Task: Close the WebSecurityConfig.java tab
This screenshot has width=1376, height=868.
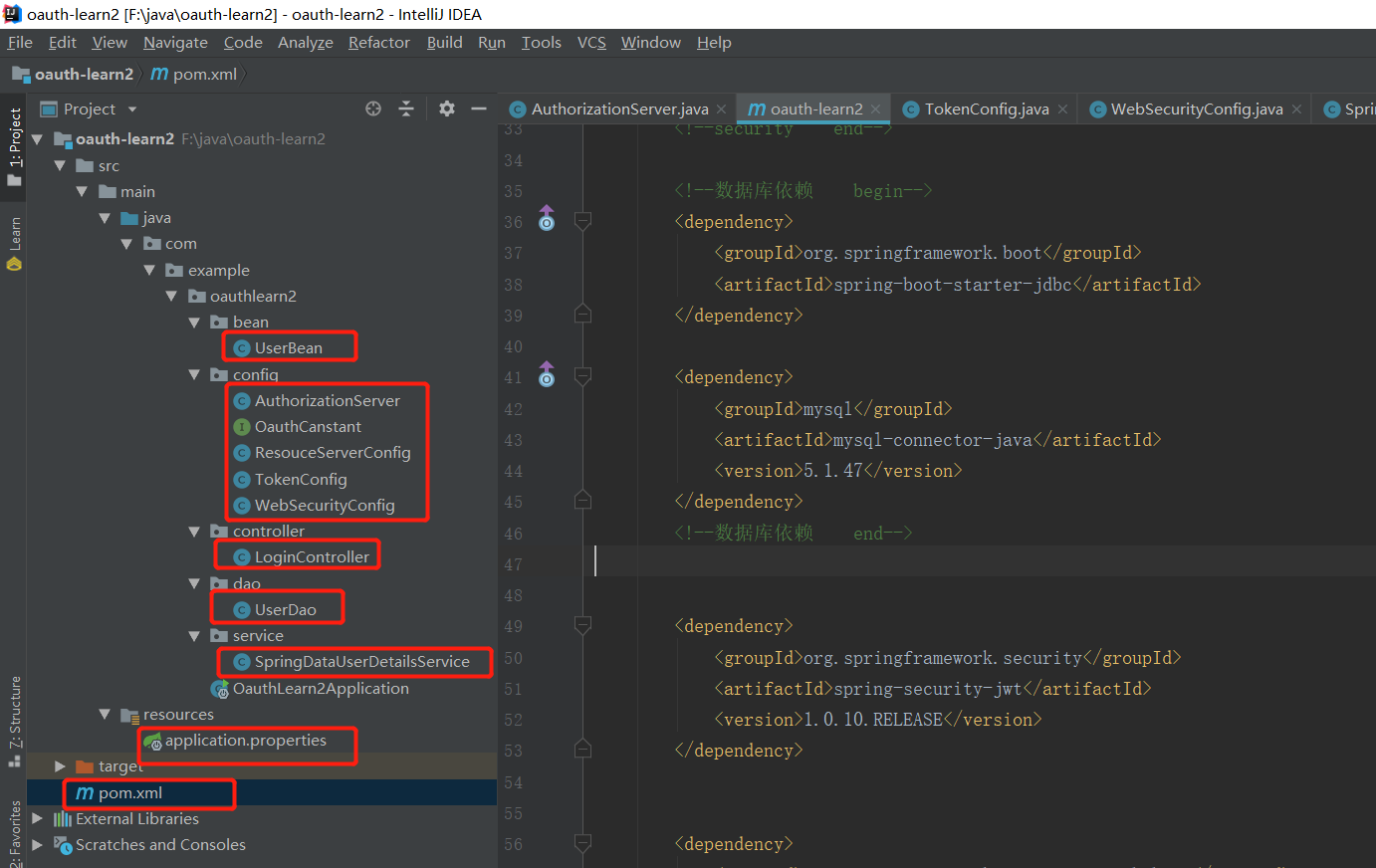Action: [x=1296, y=109]
